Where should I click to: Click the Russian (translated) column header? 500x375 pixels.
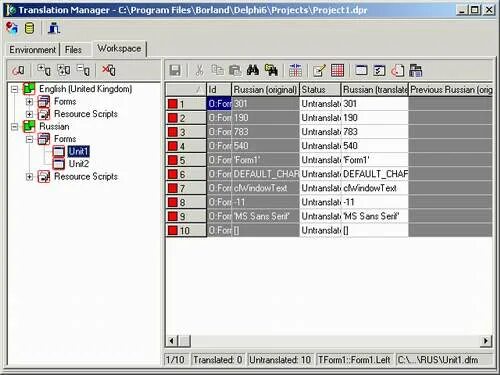[375, 90]
